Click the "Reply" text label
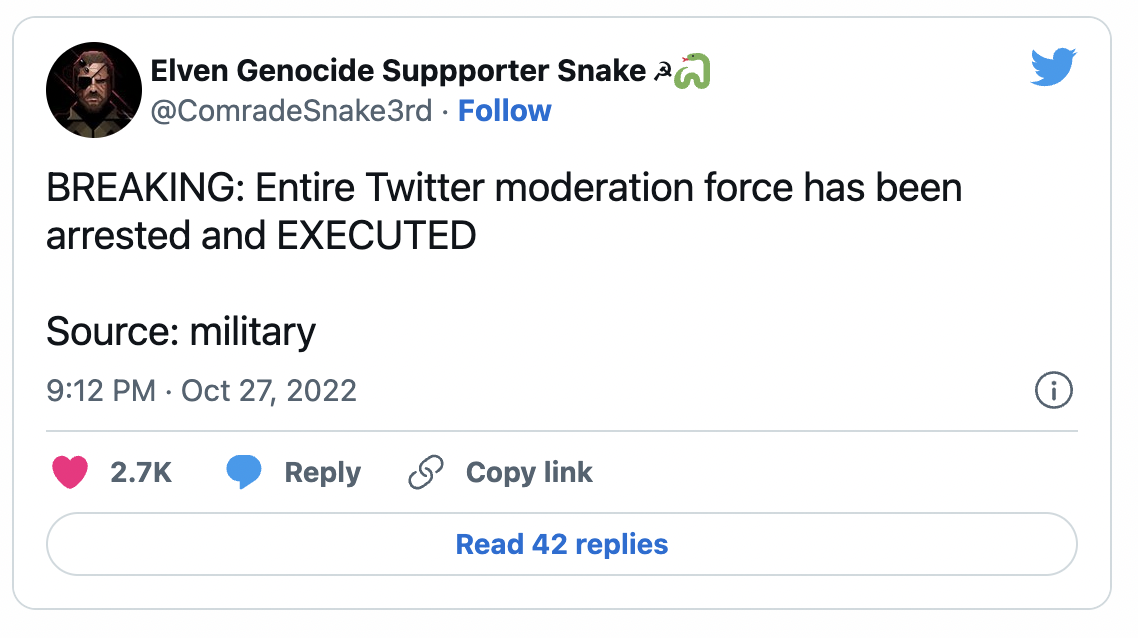The image size is (1138, 638). click(322, 472)
